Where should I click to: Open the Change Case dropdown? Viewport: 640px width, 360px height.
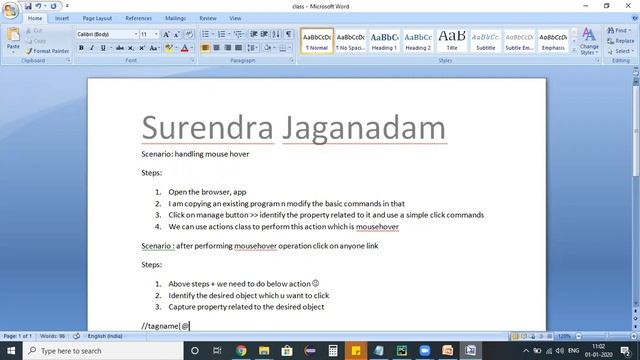(154, 48)
